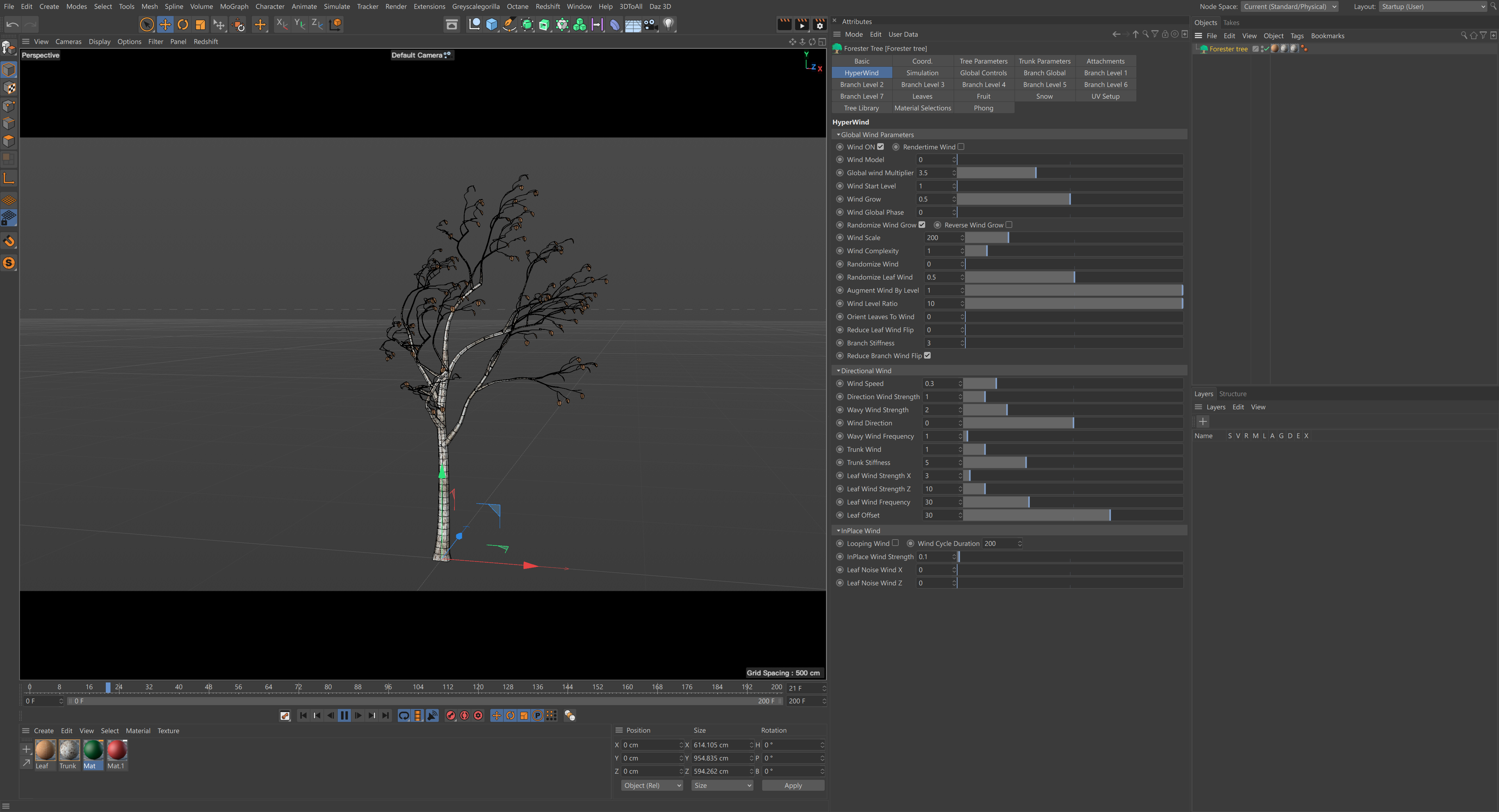
Task: Open Edit Render Settings icon
Action: [x=819, y=25]
